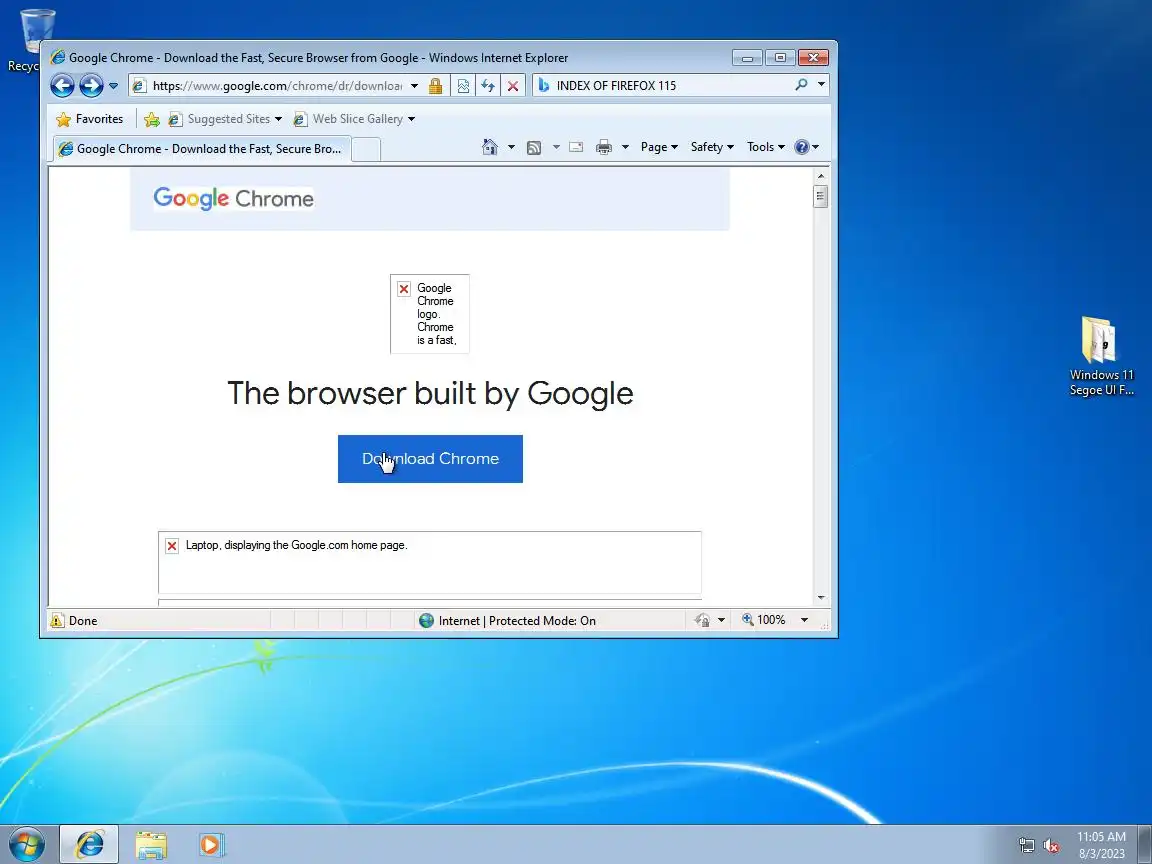Image resolution: width=1152 pixels, height=864 pixels.
Task: Click the Google Chrome logo header
Action: [x=234, y=198]
